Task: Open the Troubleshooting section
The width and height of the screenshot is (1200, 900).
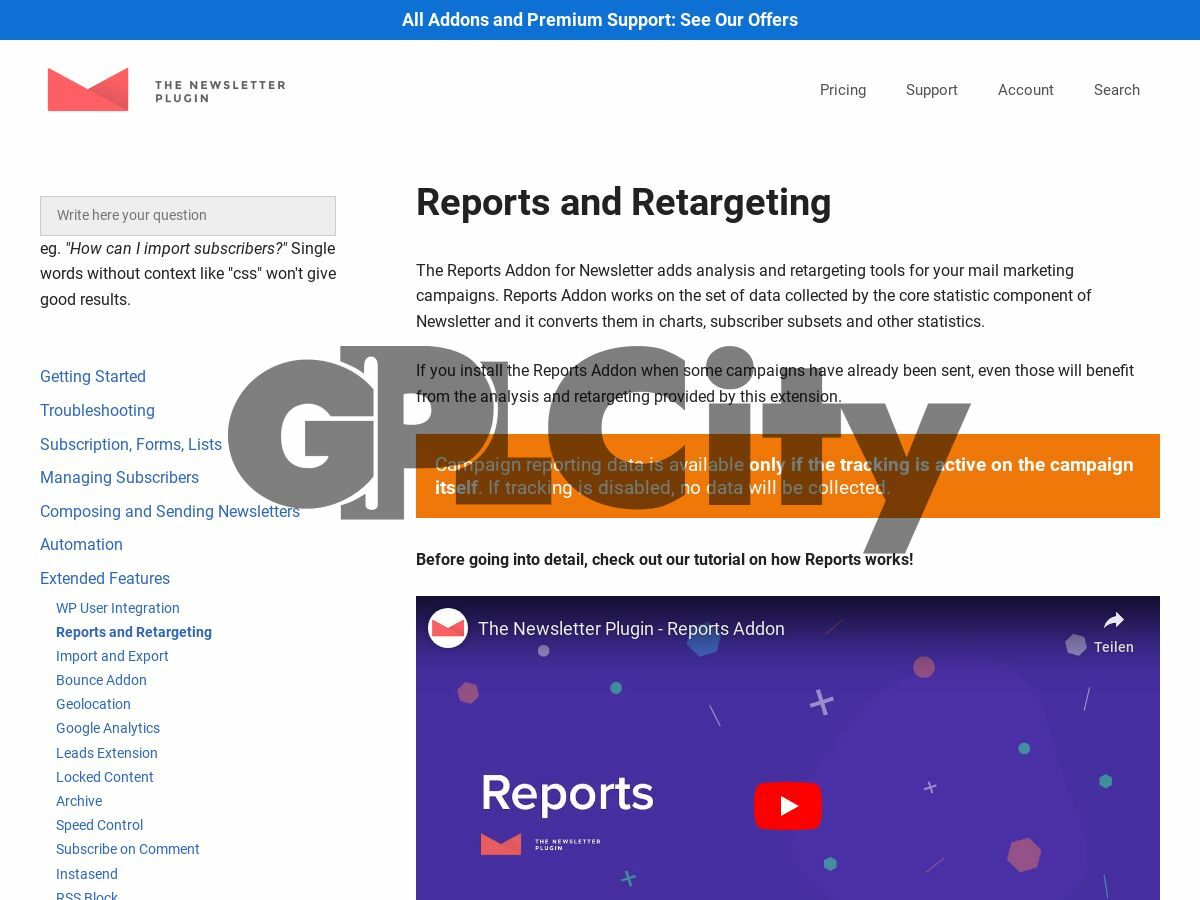Action: [97, 410]
